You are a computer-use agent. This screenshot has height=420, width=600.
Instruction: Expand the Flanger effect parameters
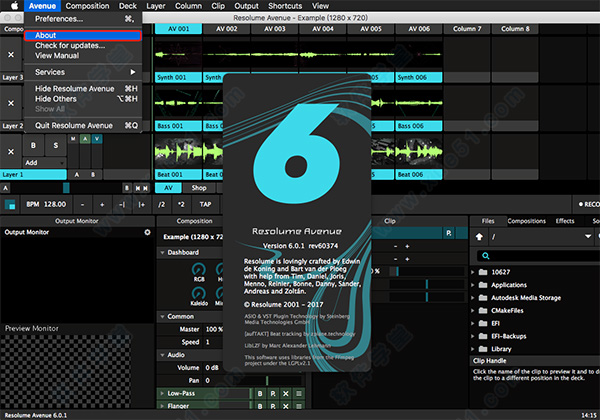point(162,406)
